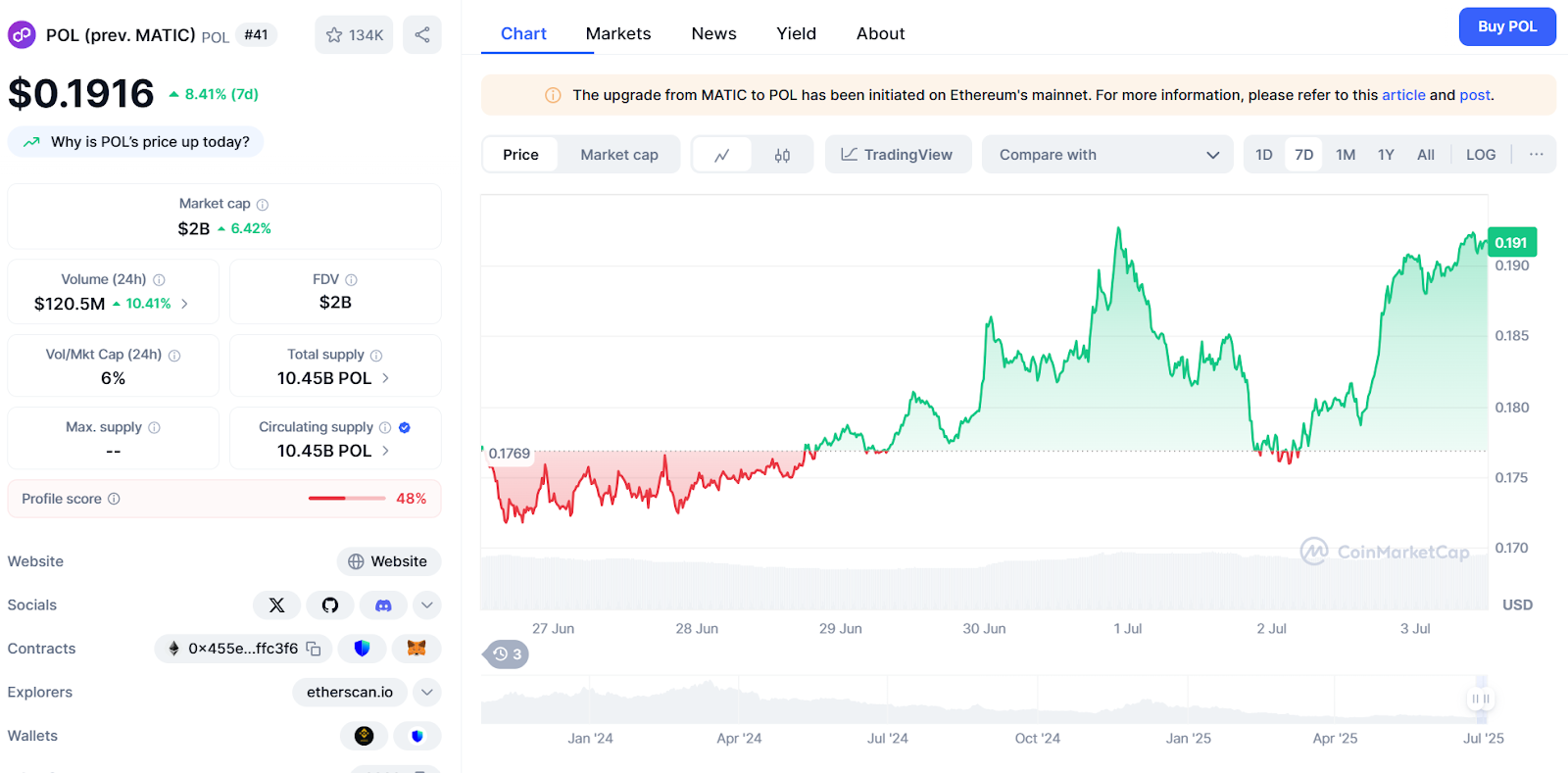Expand Volume (24h) details chevron
This screenshot has width=1568, height=773.
[x=184, y=304]
